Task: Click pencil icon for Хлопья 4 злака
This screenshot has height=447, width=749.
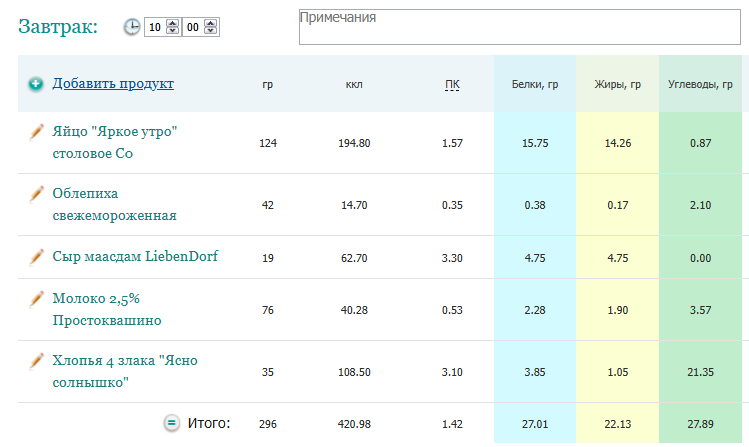Action: 36,361
